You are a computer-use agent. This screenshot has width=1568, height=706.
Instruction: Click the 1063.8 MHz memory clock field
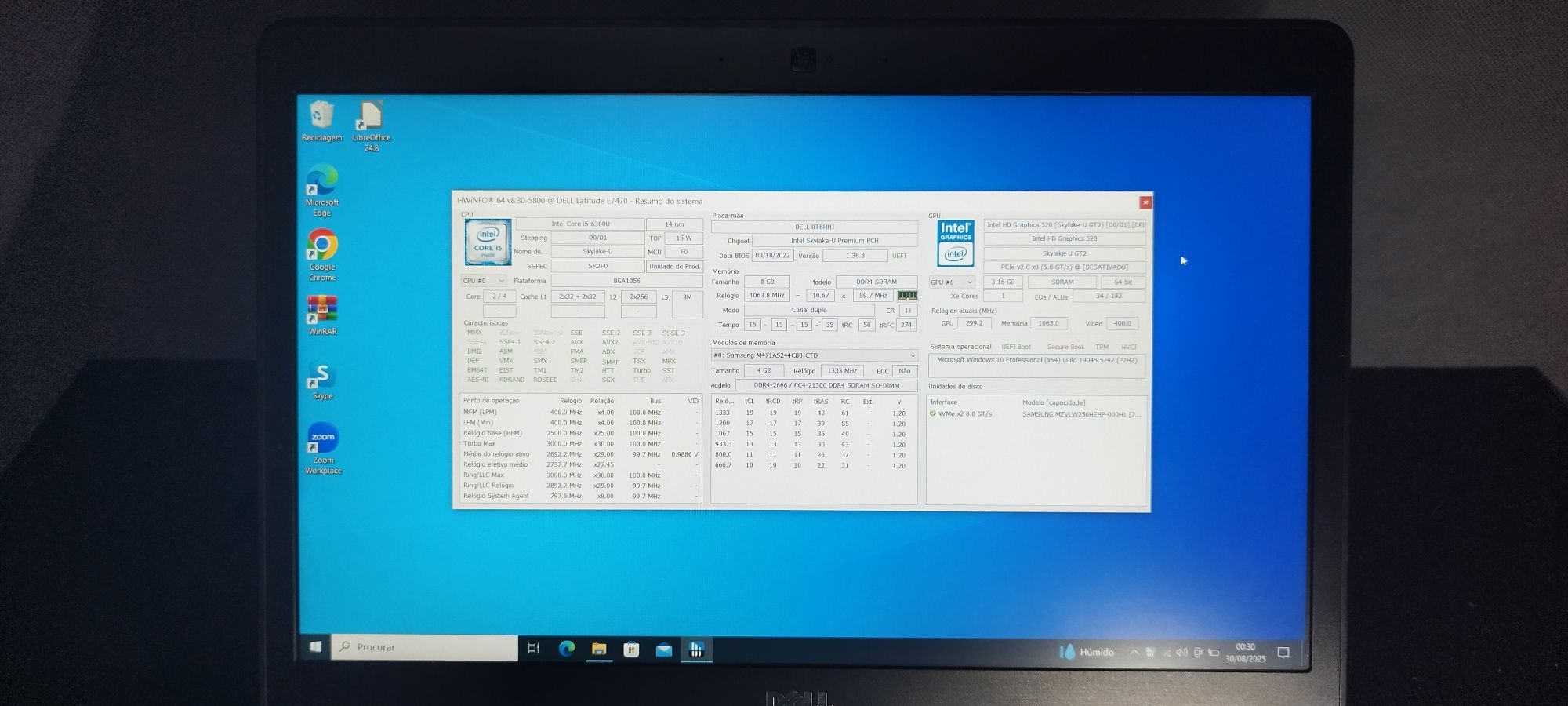click(766, 296)
